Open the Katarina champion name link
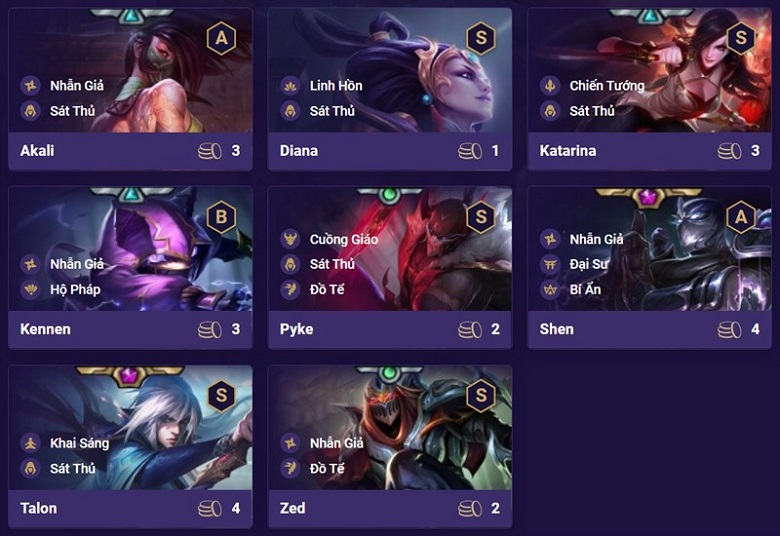Image resolution: width=780 pixels, height=536 pixels. click(568, 151)
